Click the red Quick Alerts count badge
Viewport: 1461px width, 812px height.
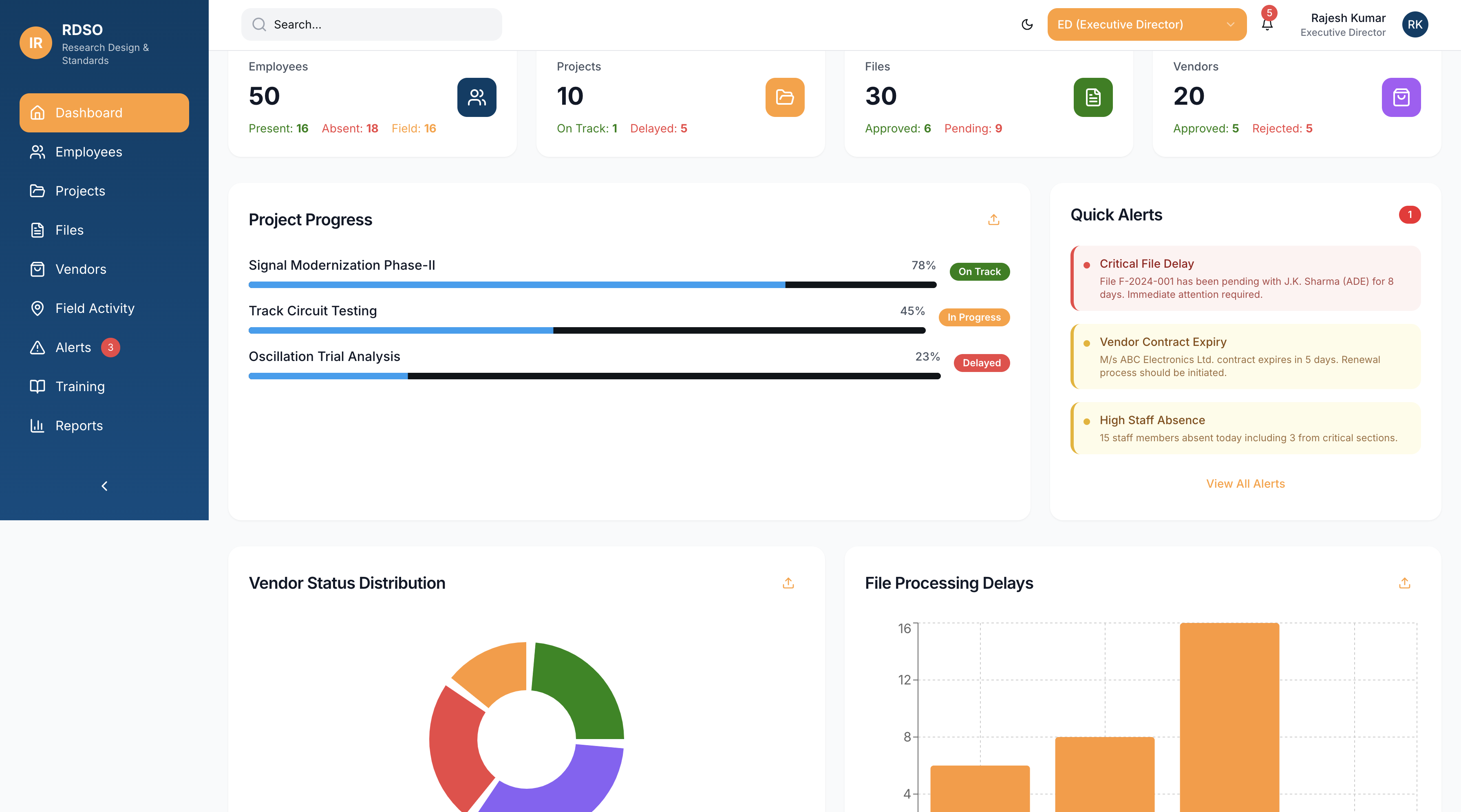1409,215
